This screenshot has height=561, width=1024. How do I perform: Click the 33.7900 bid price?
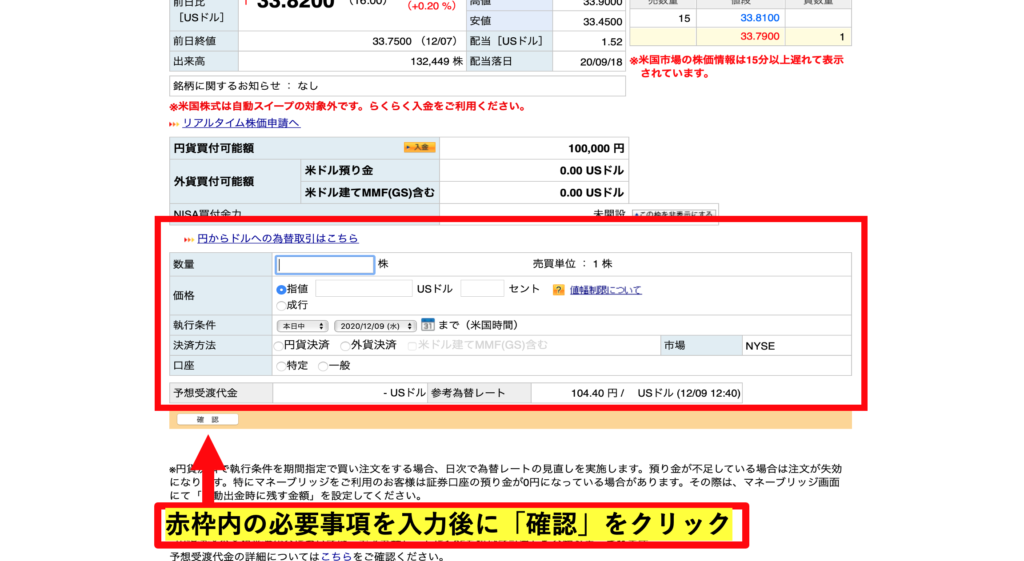pyautogui.click(x=760, y=36)
